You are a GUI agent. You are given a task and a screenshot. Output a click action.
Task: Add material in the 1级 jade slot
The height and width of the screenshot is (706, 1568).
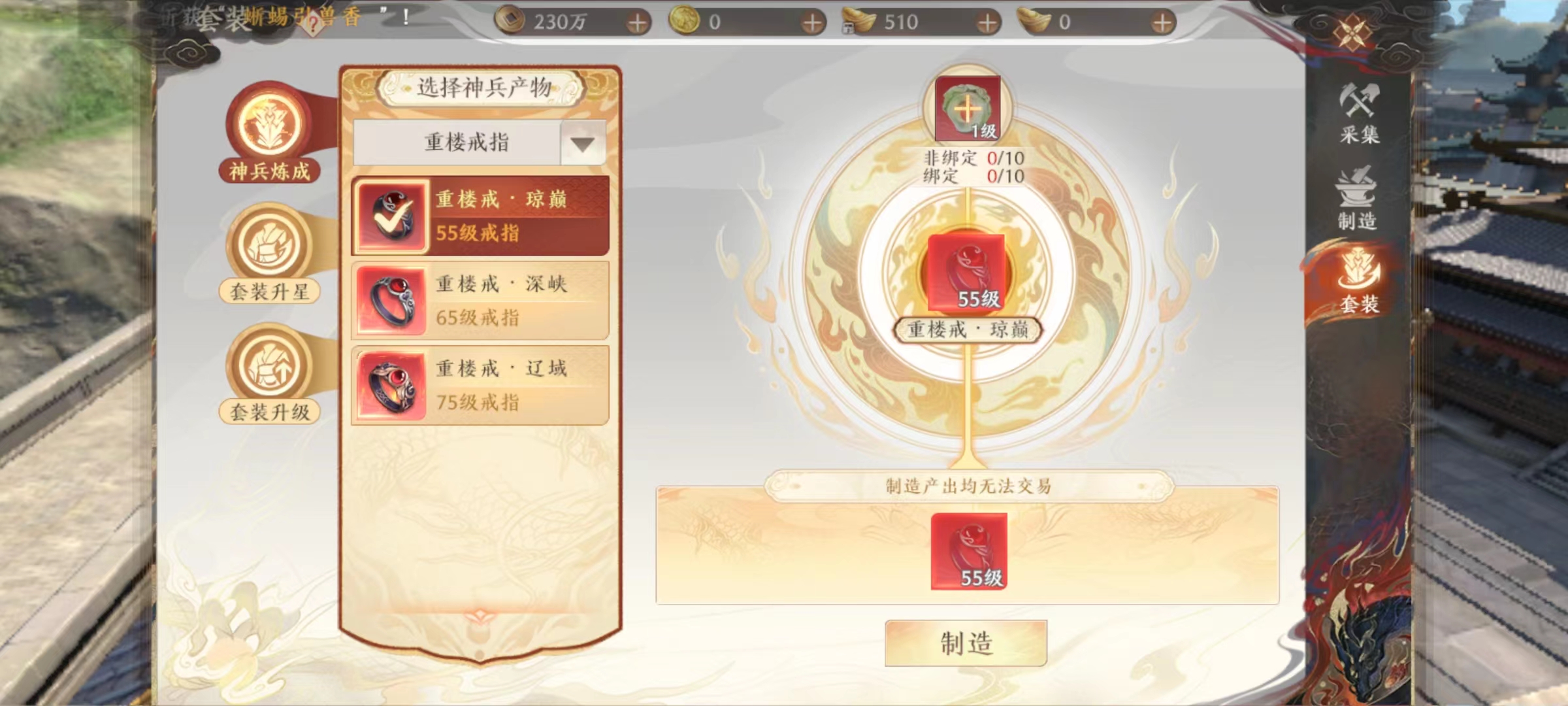tap(968, 109)
